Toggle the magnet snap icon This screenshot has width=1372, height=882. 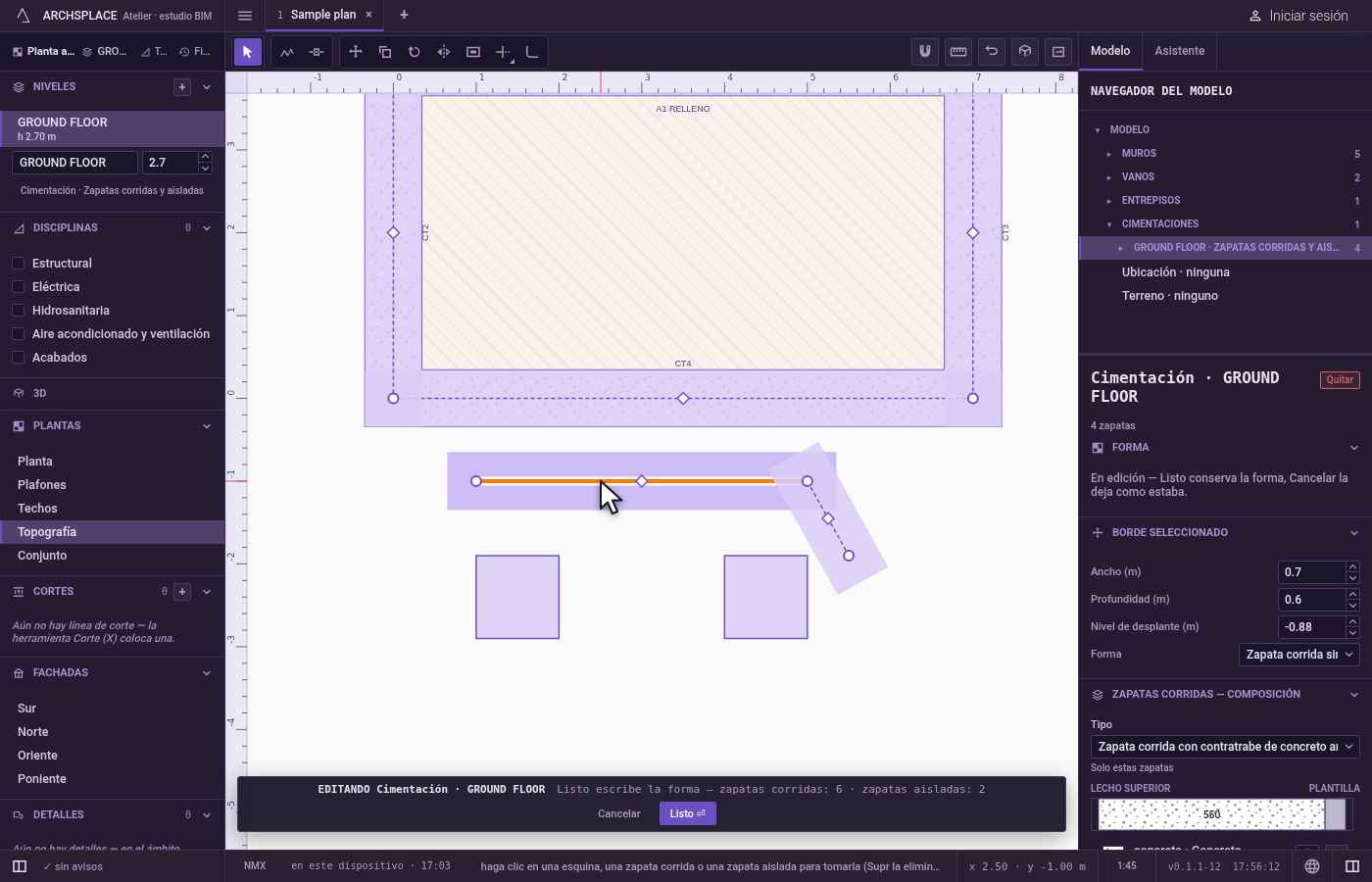pos(925,51)
